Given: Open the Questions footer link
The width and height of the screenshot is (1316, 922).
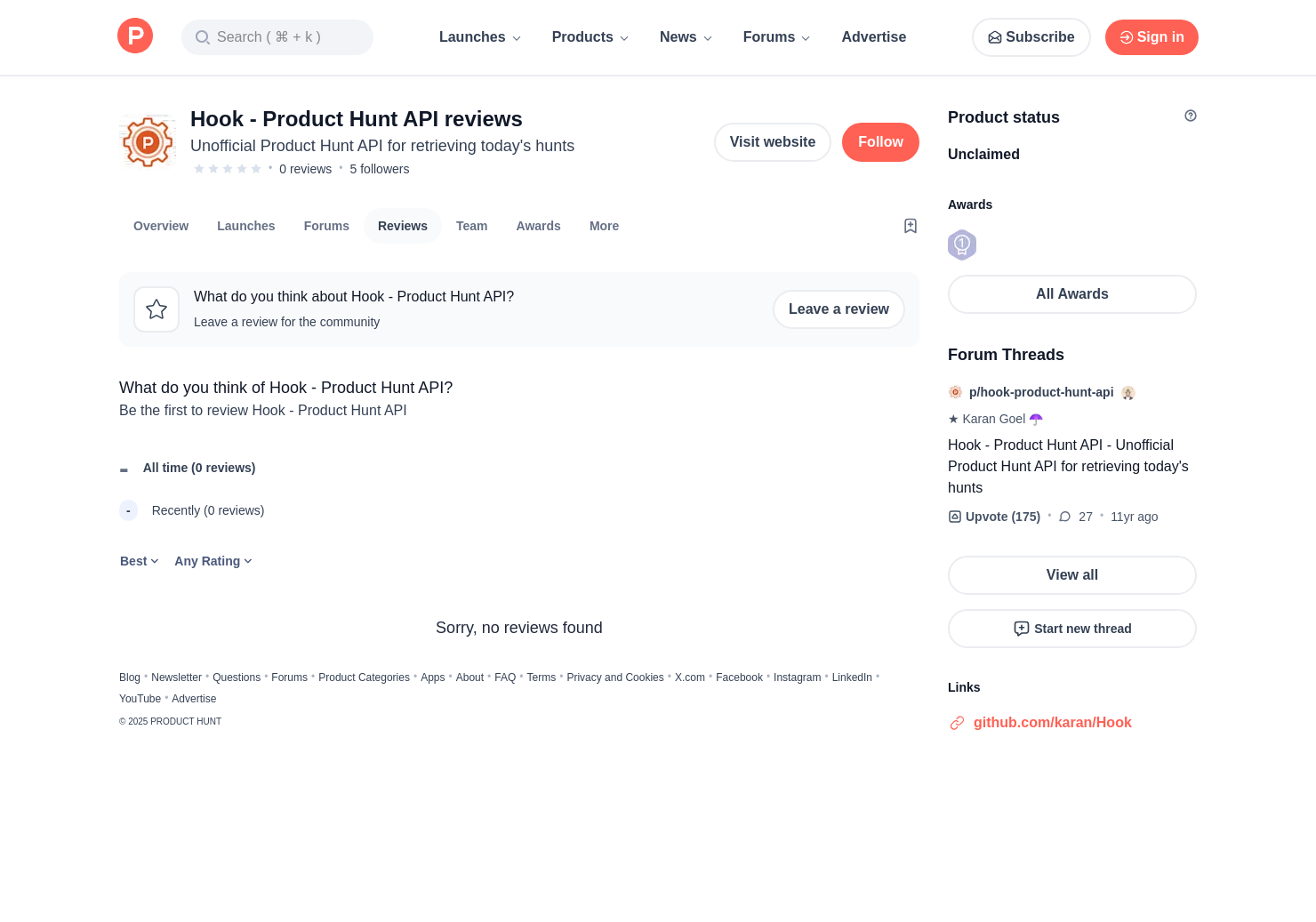Looking at the screenshot, I should pos(237,677).
